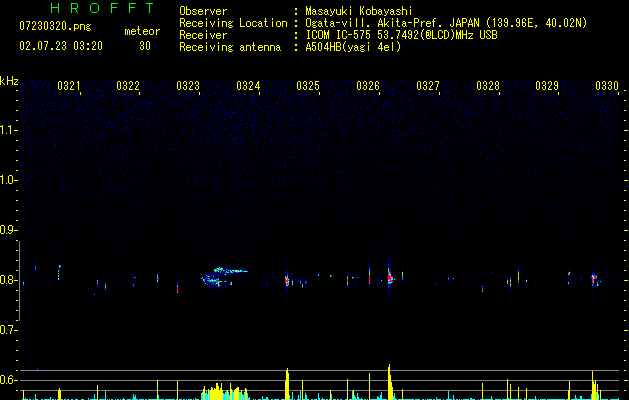Viewport: 629px width, 400px height.
Task: Click the 0323 time marker
Action: (x=188, y=86)
